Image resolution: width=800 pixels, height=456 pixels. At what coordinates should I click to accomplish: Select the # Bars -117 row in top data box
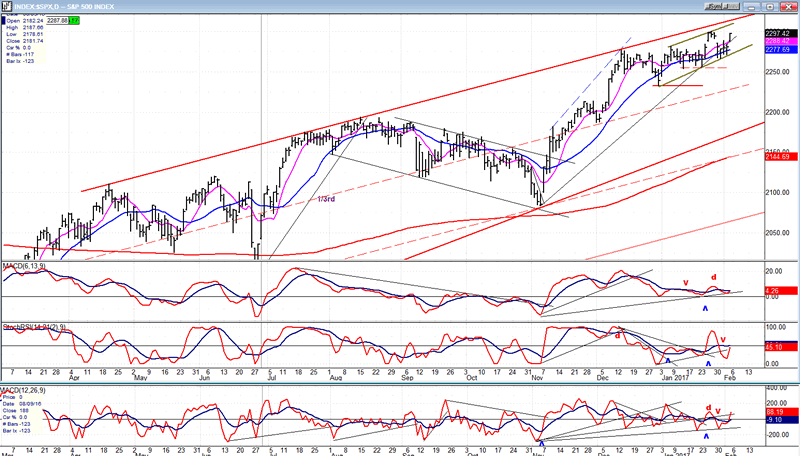click(20, 55)
